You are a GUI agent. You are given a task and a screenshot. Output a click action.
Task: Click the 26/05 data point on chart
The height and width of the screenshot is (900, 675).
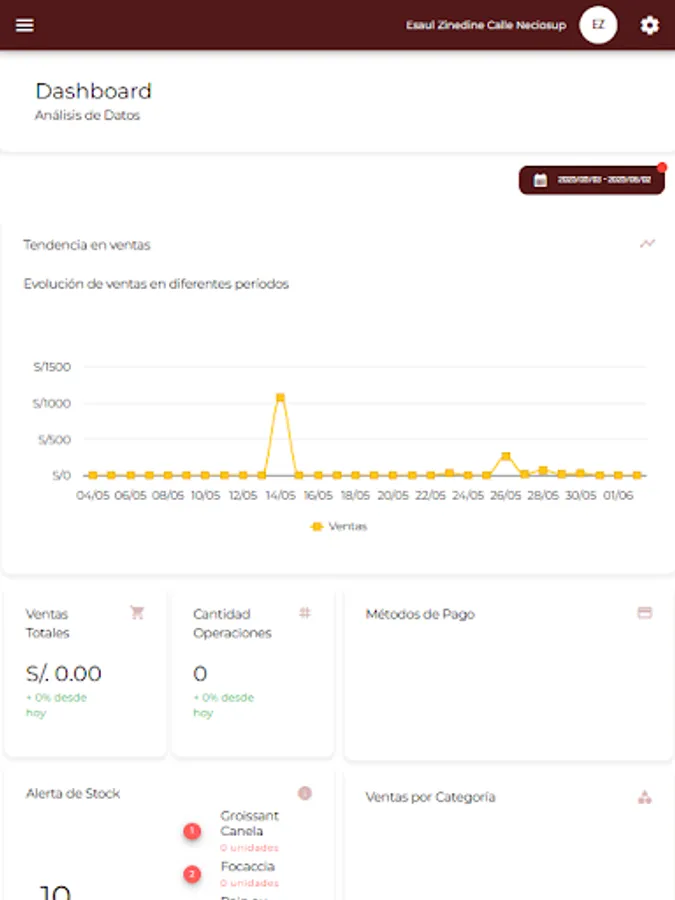click(x=506, y=456)
